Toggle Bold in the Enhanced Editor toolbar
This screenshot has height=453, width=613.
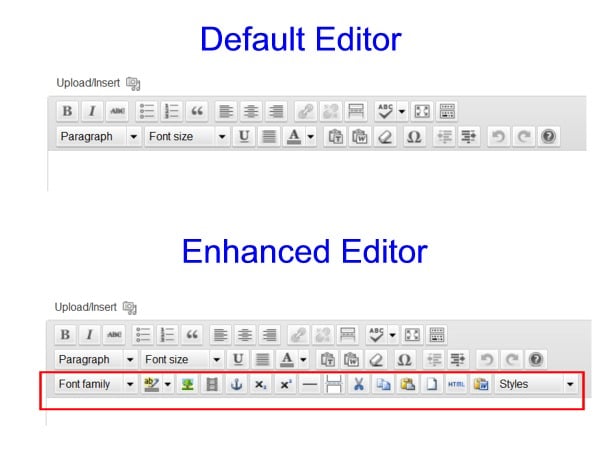65,335
